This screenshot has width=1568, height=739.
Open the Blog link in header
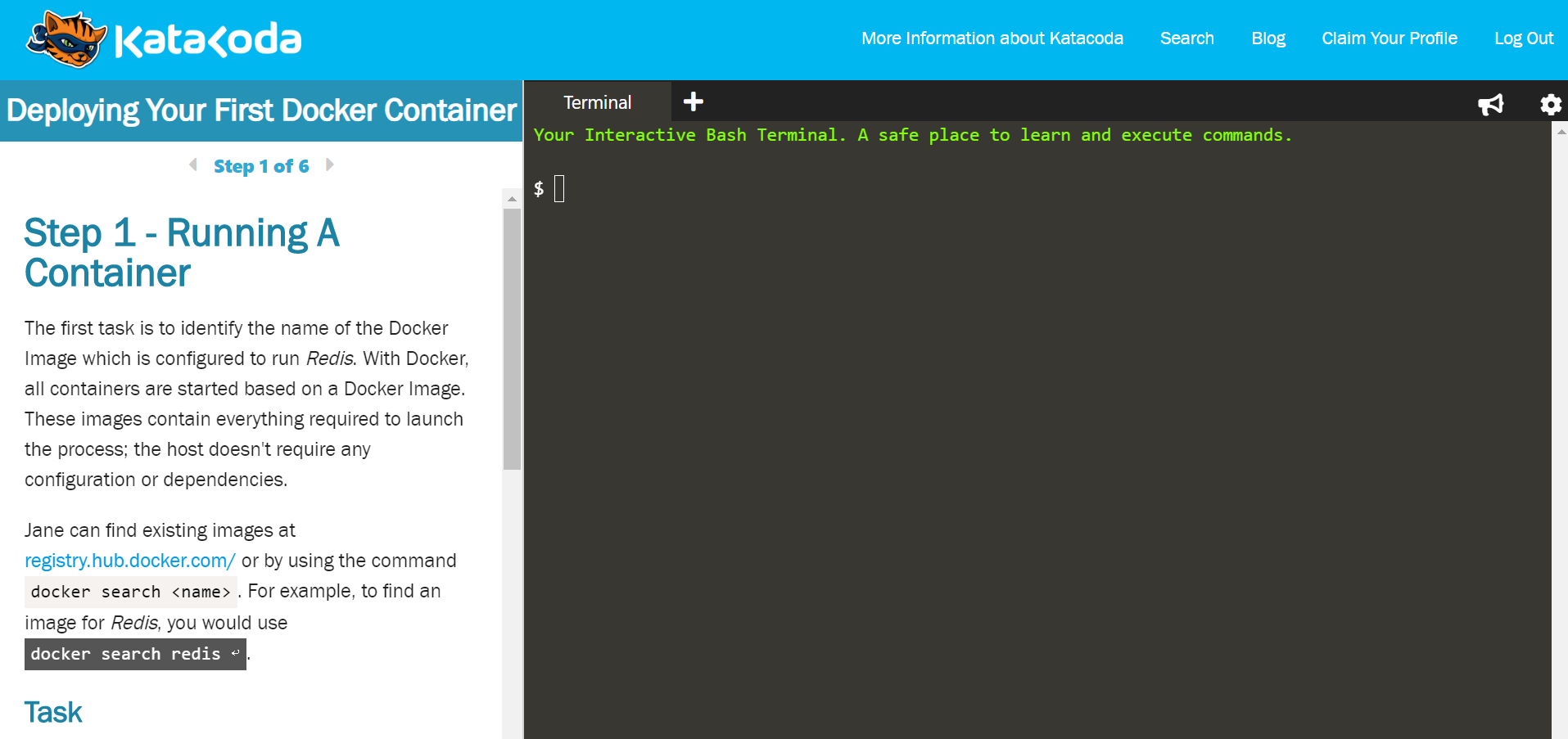click(1268, 38)
